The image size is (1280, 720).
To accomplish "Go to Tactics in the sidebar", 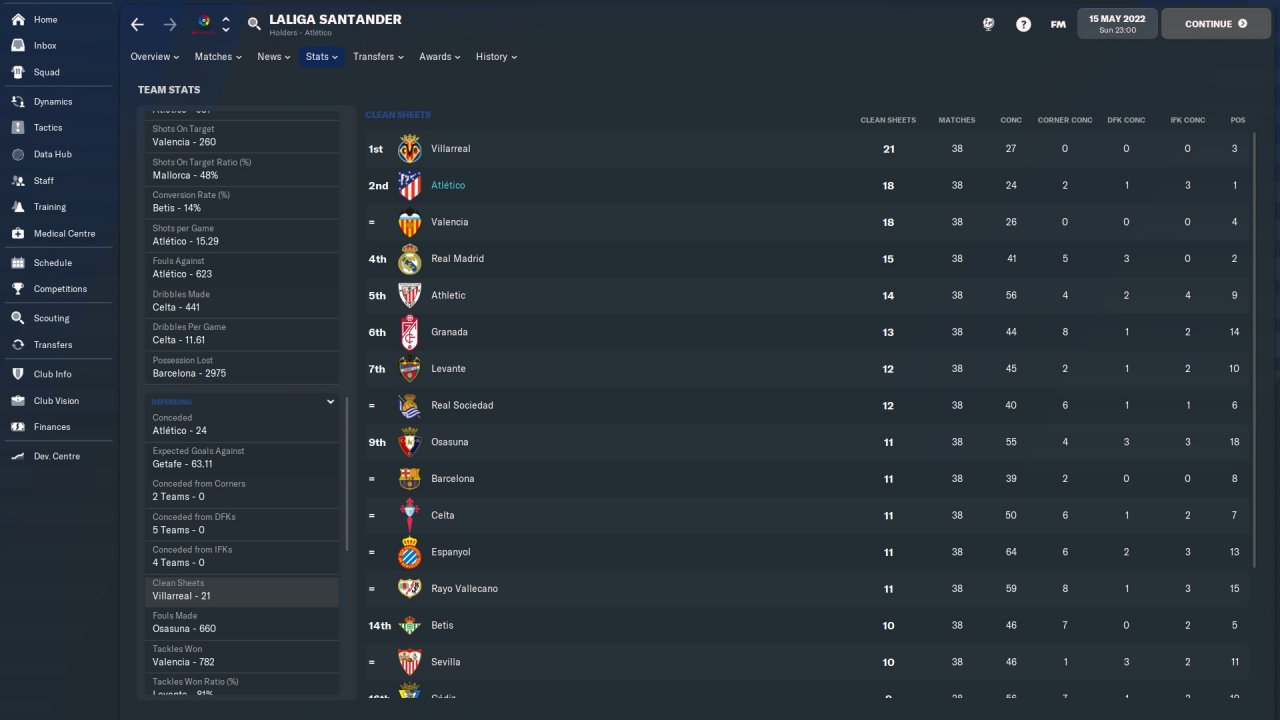I will click(x=48, y=128).
